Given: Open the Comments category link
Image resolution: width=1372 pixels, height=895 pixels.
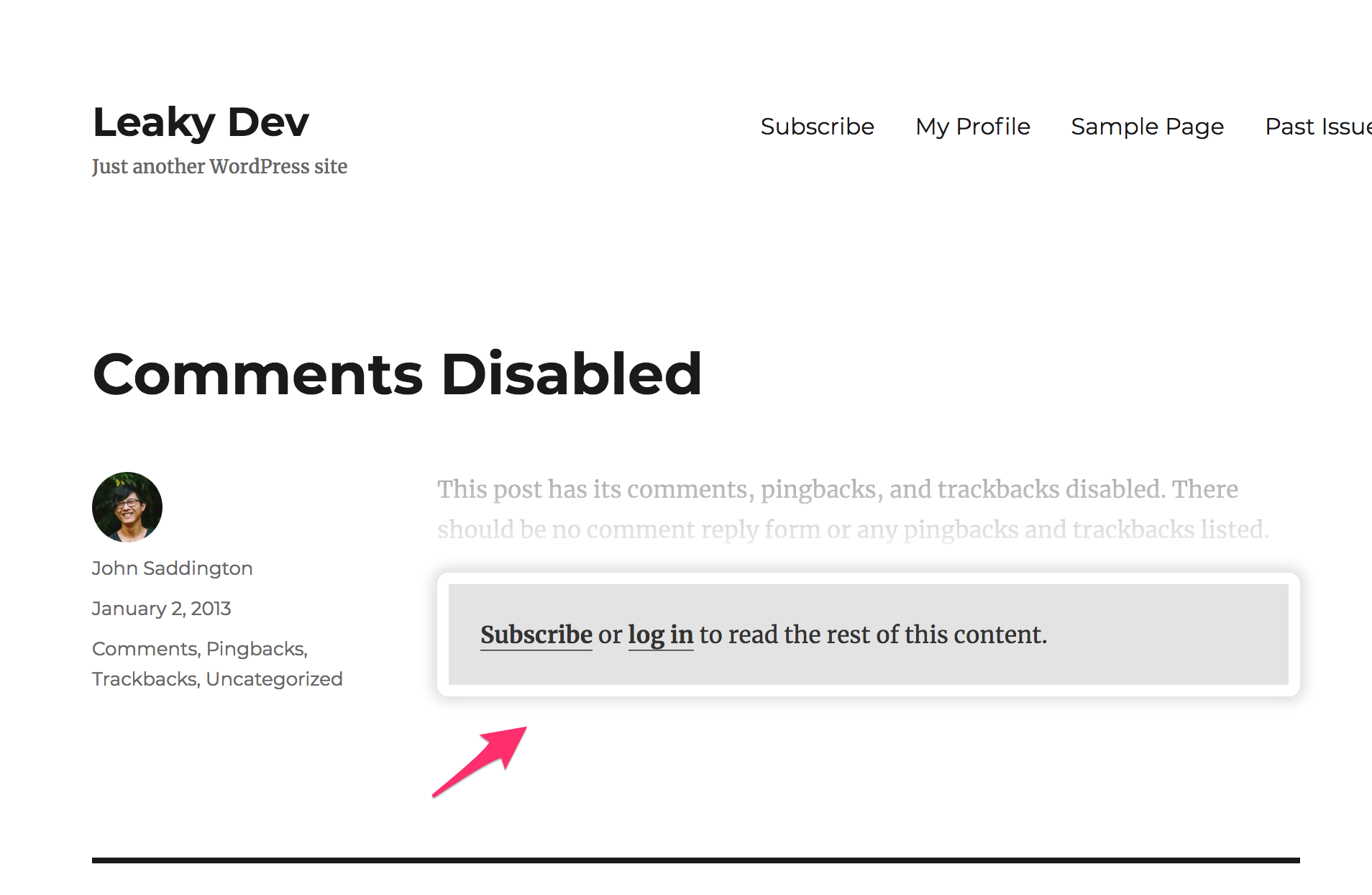Looking at the screenshot, I should [145, 649].
